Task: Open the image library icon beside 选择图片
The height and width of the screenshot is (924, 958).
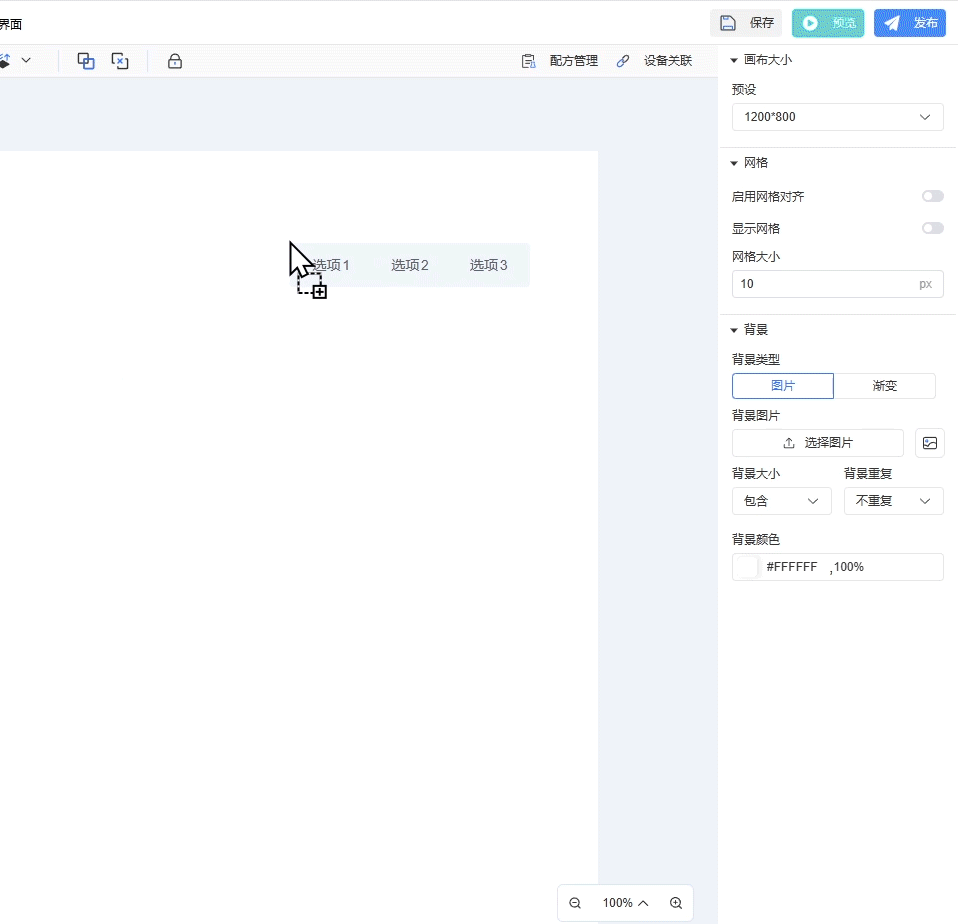Action: pos(930,443)
